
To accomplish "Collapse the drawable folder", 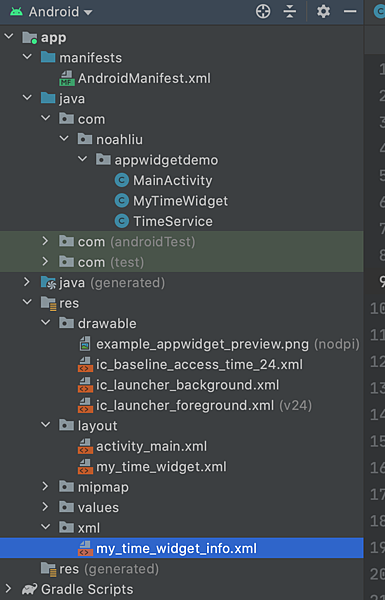I will click(x=46, y=323).
